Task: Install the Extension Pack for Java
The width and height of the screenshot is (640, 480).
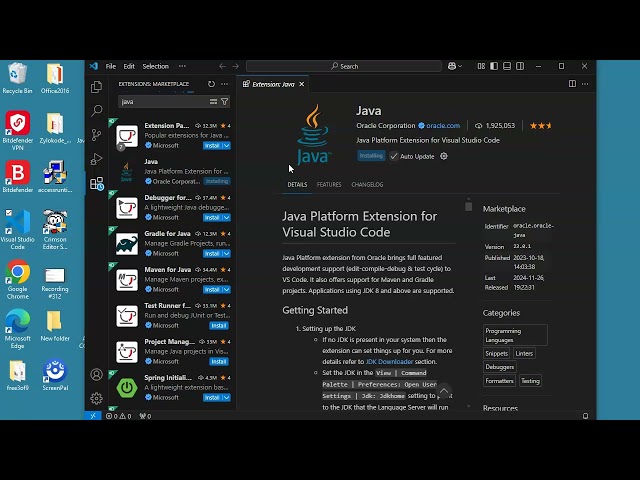Action: pyautogui.click(x=212, y=146)
